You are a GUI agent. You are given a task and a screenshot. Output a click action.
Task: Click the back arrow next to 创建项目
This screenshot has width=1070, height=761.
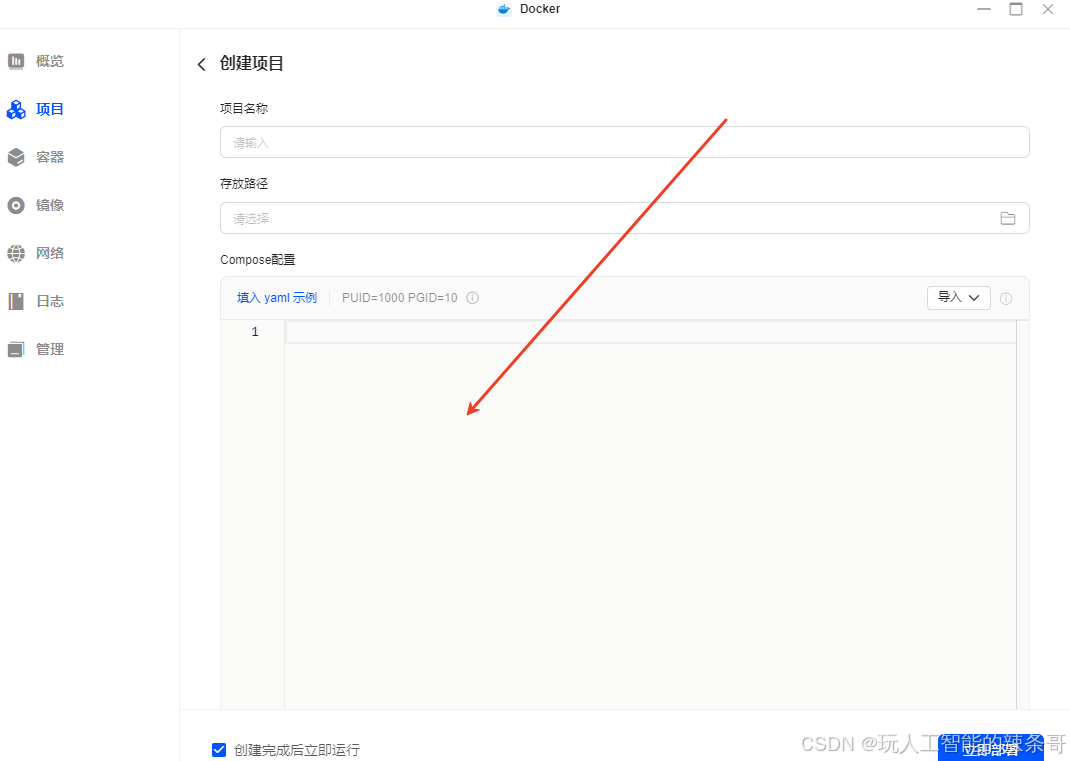[x=201, y=63]
